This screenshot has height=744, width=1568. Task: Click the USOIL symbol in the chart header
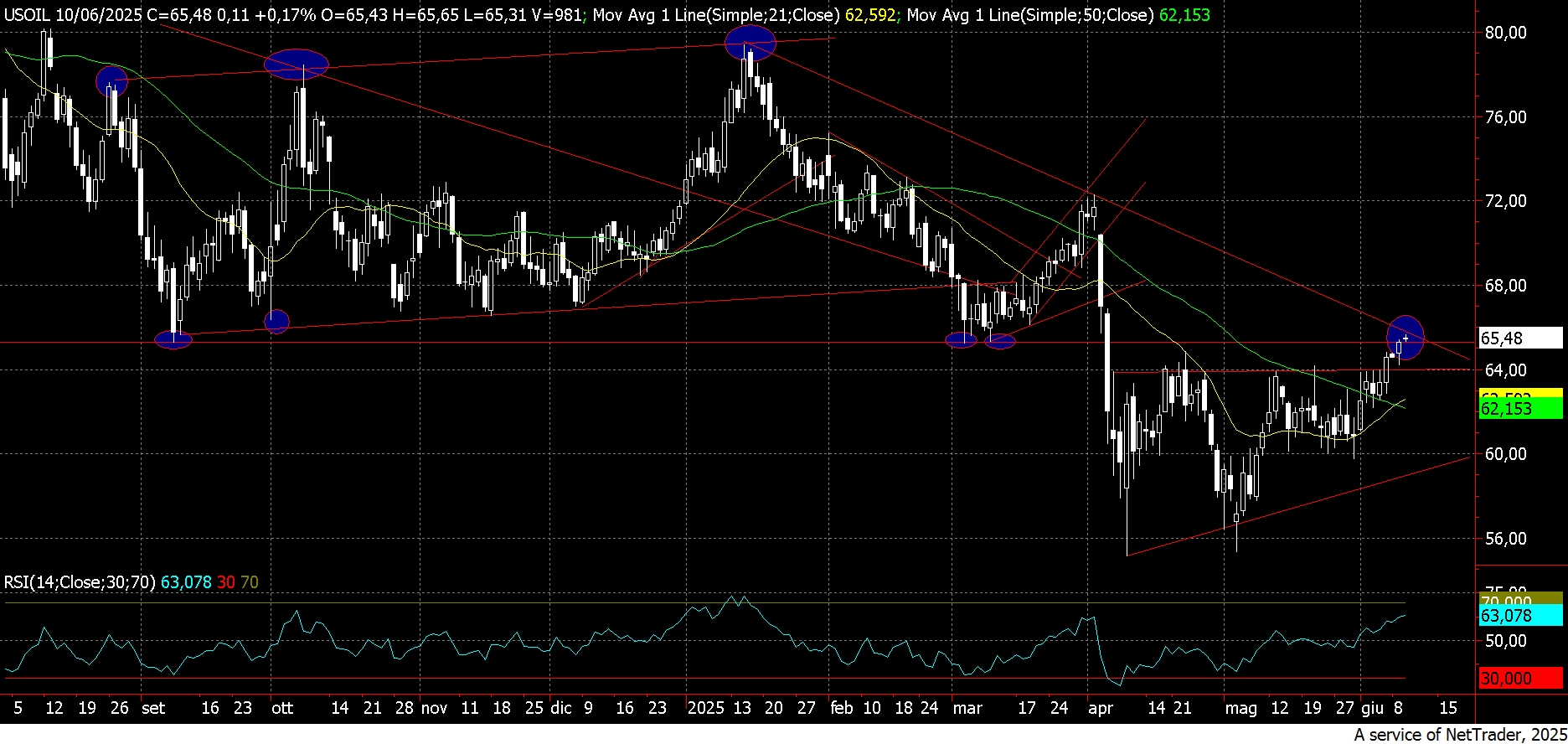tap(28, 14)
